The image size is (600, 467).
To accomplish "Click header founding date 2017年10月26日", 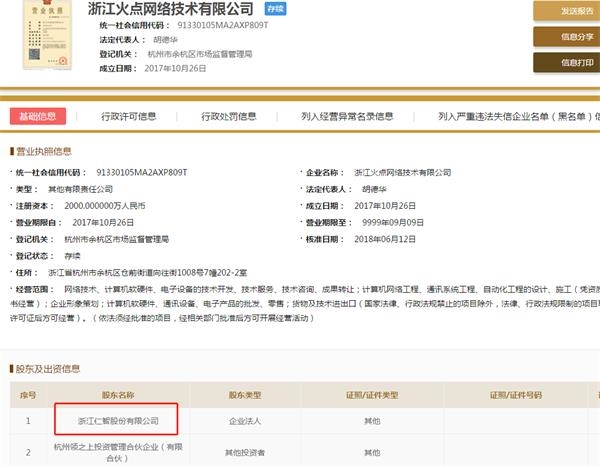I will pyautogui.click(x=175, y=69).
